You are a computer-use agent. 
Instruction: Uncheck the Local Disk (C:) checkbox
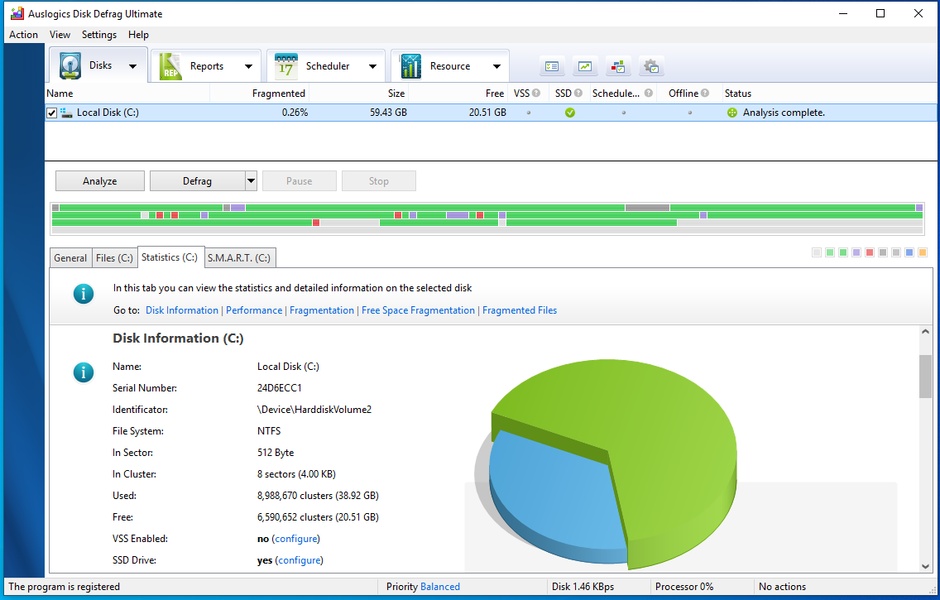(52, 113)
